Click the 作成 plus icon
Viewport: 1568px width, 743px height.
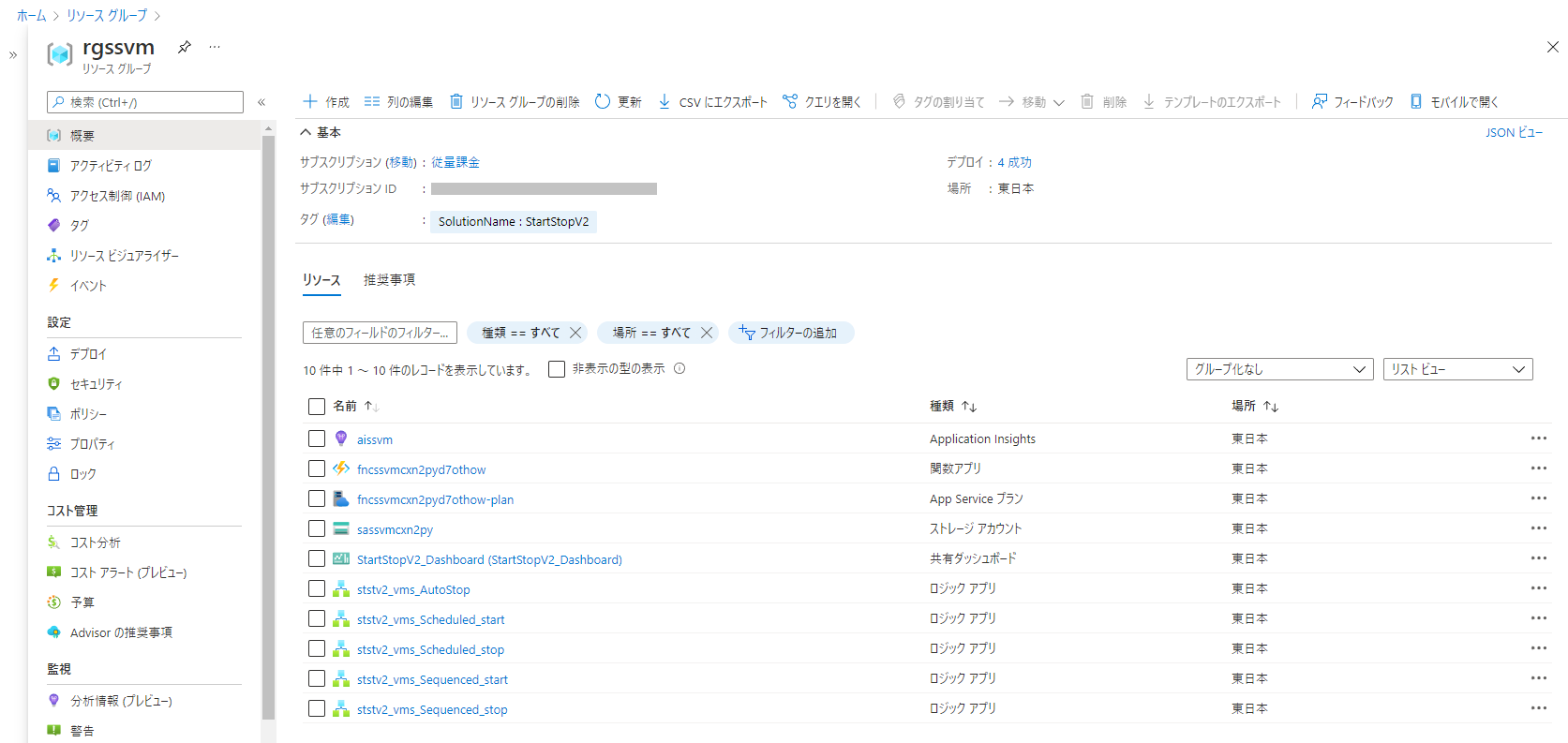click(x=310, y=101)
